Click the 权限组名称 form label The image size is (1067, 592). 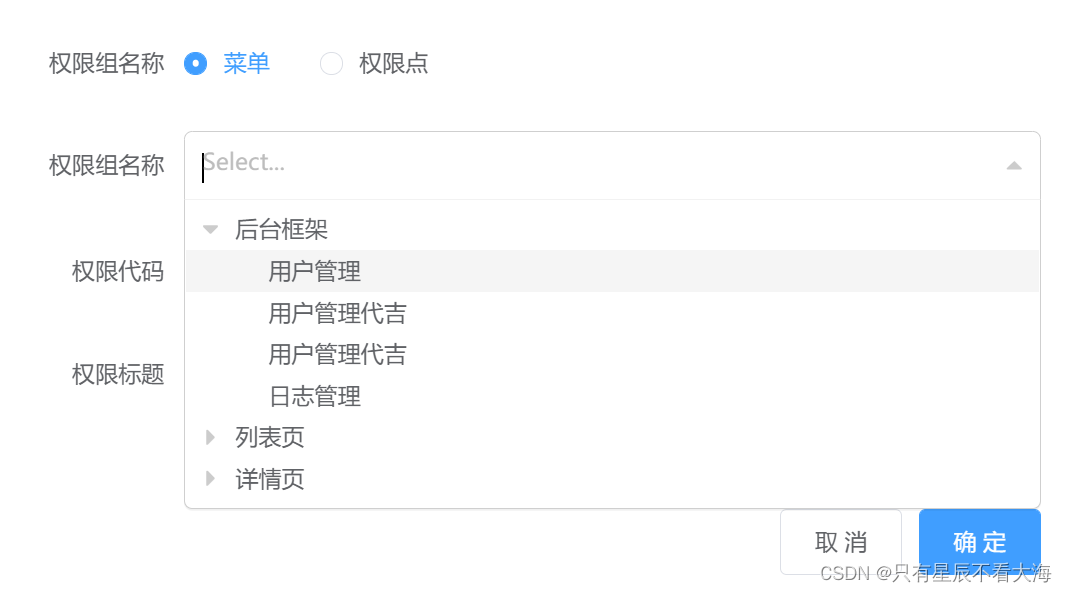[x=105, y=165]
